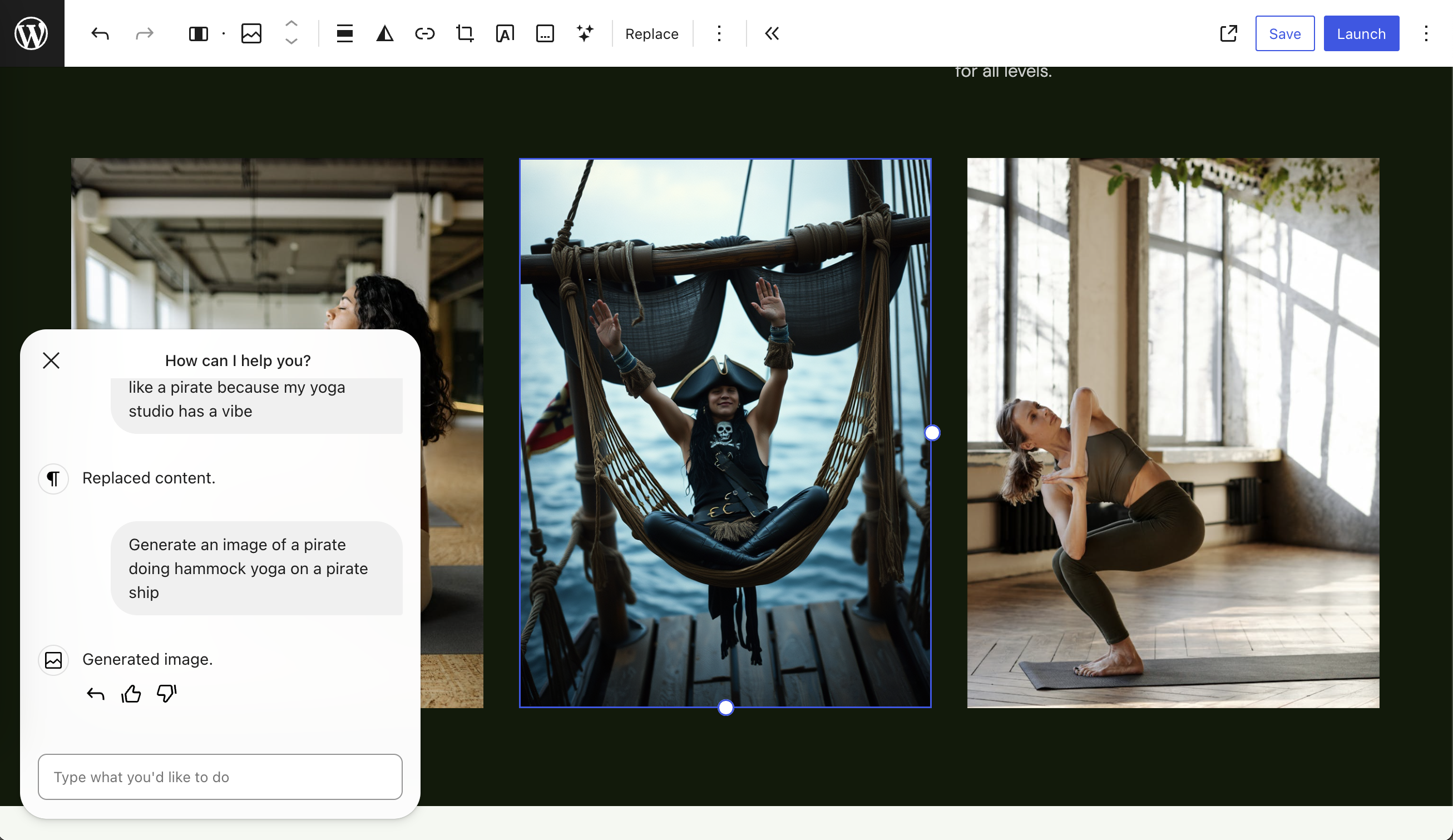Screen dimensions: 1453x840
Task: Select the parent Columns block icon
Action: pyautogui.click(x=199, y=33)
